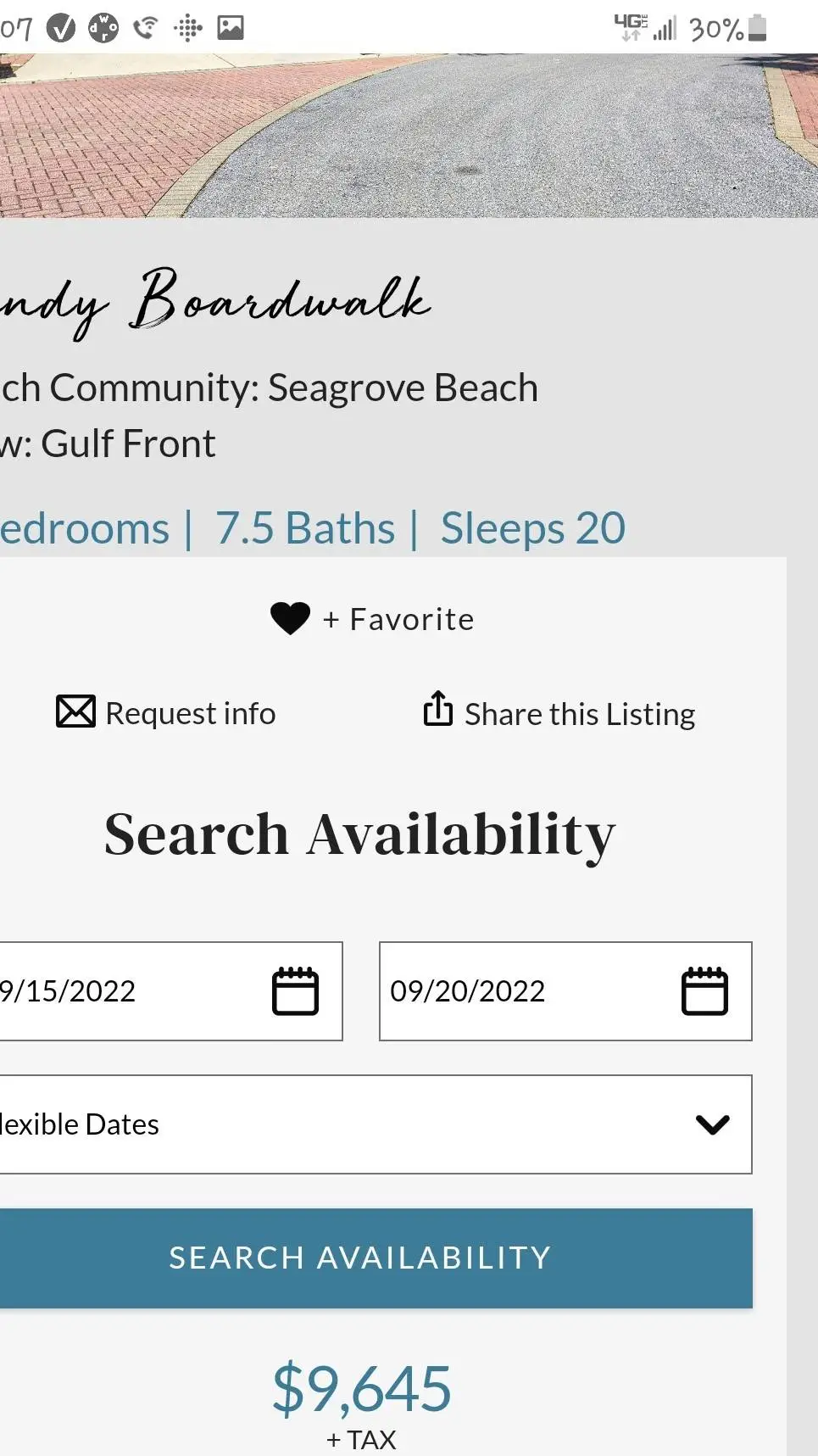Click the 7.5 Baths text
The height and width of the screenshot is (1456, 818).
click(x=305, y=528)
